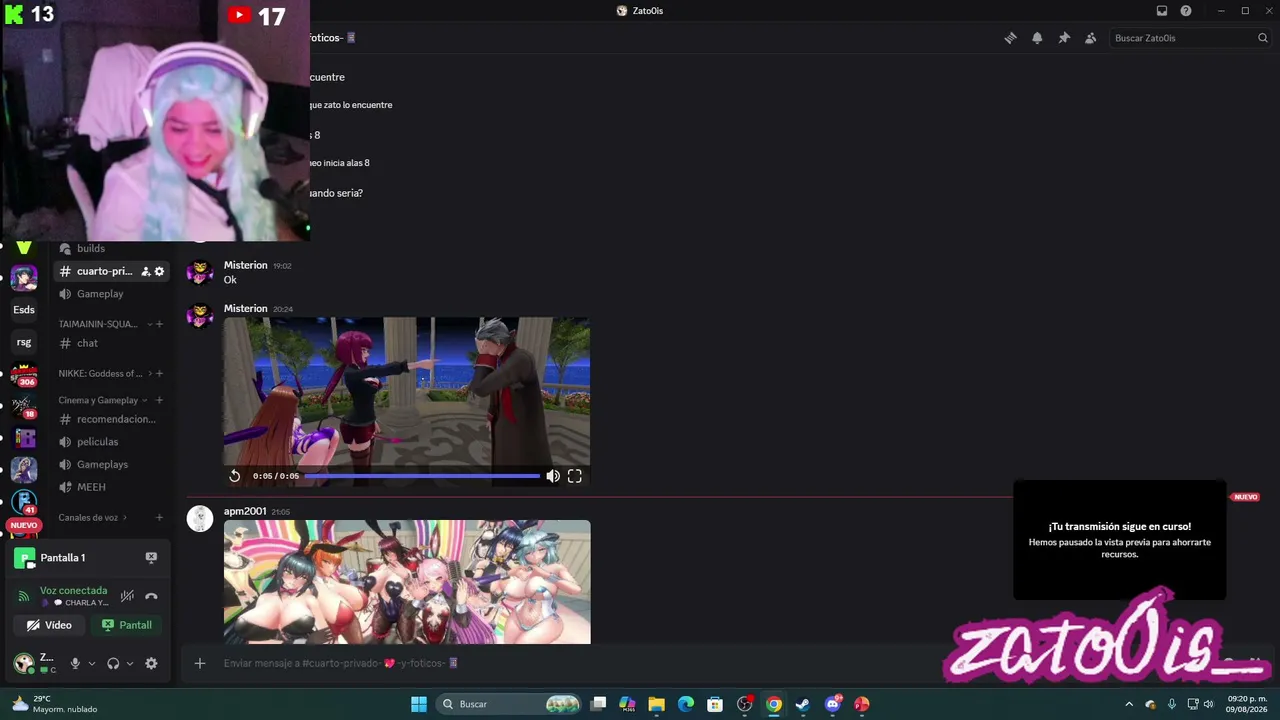This screenshot has width=1280, height=720.
Task: Toggle noise suppression icon
Action: coord(127,596)
